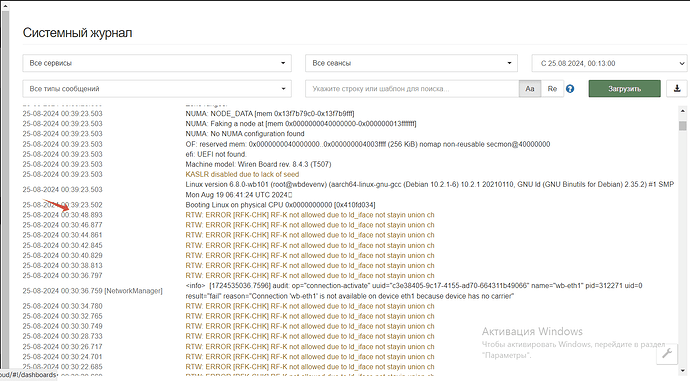Open the 'Все типы сообщений' dropdown
Viewport: 690px width, 381px height.
157,89
